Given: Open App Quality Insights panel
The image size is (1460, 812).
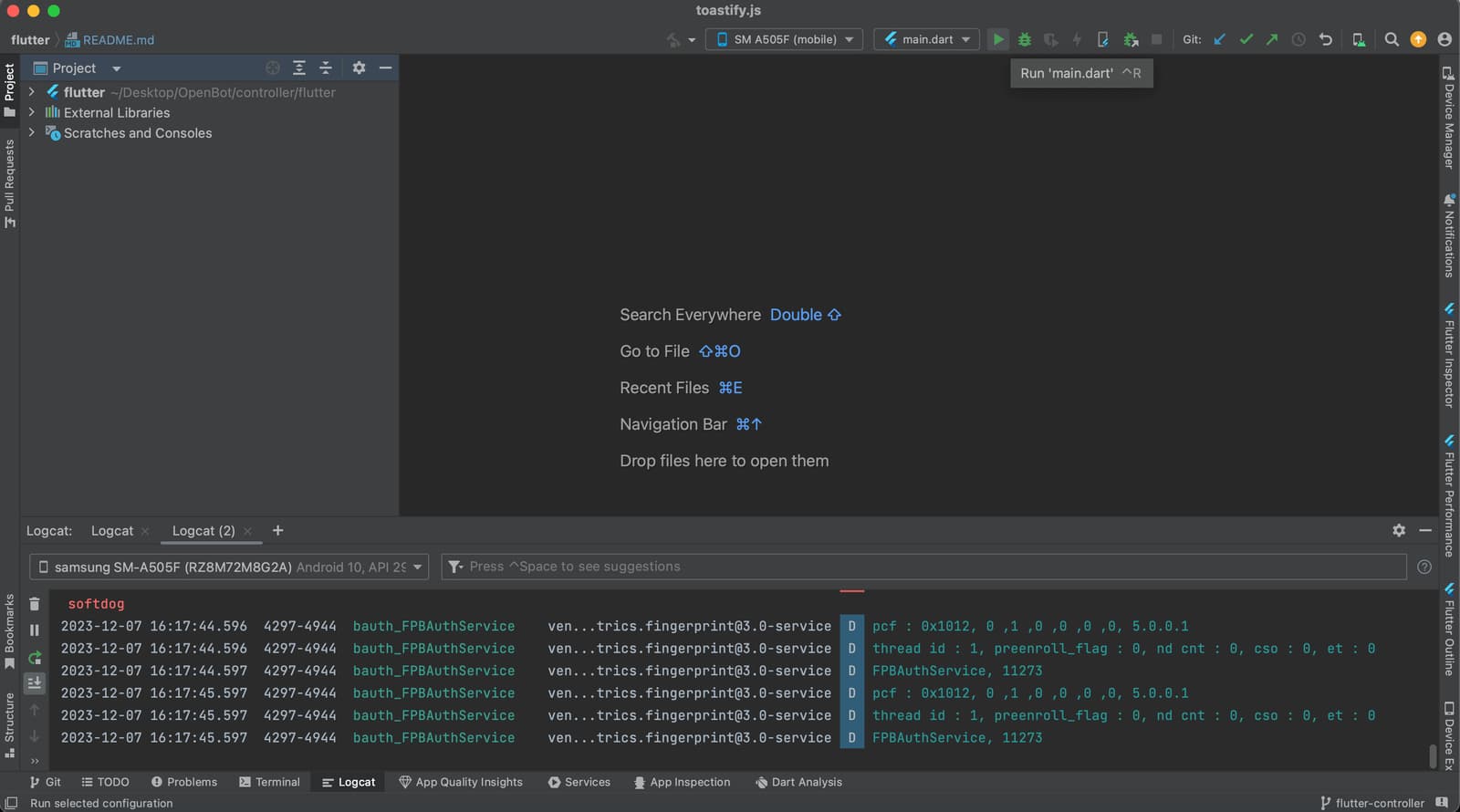Looking at the screenshot, I should [x=461, y=782].
